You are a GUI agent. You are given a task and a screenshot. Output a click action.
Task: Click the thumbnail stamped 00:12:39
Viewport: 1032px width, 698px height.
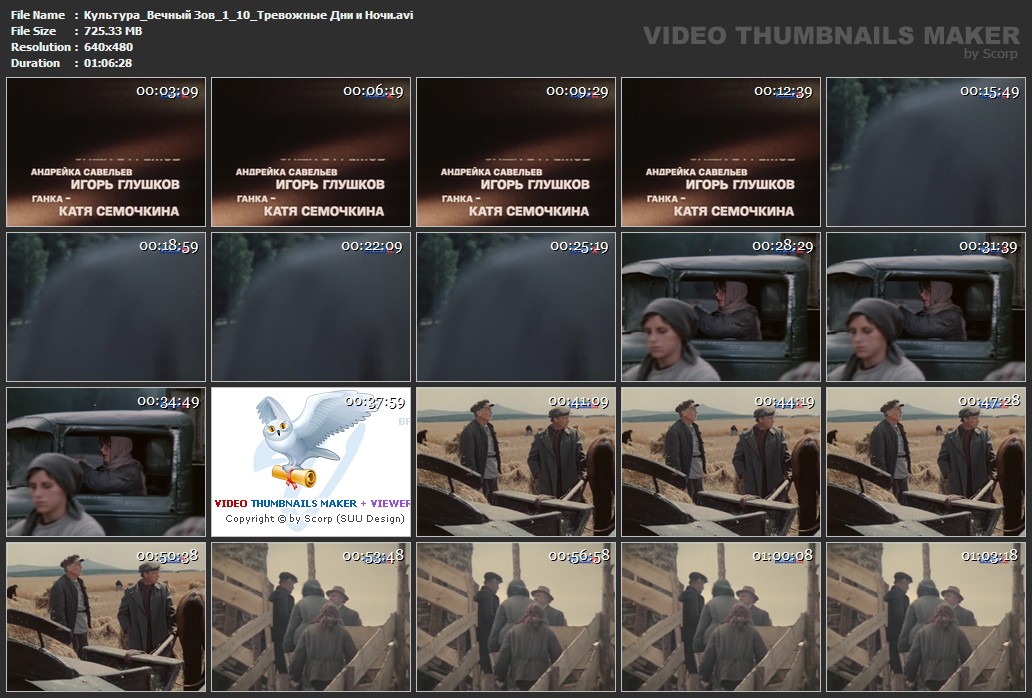pos(720,152)
